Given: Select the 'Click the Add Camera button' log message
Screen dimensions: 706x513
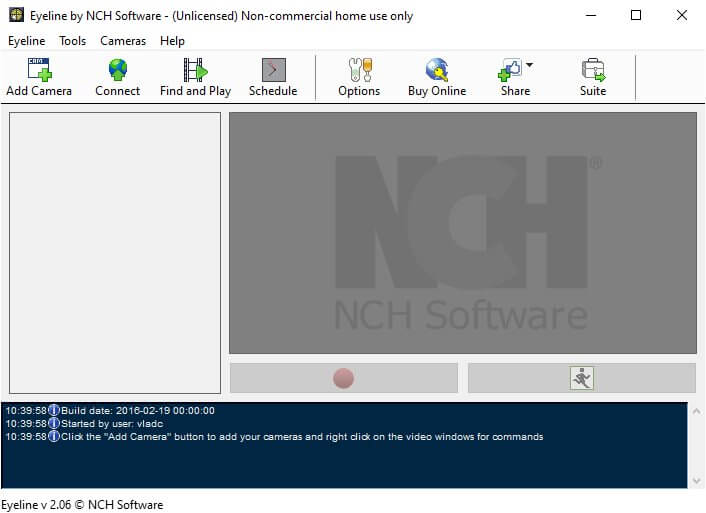Looking at the screenshot, I should [x=274, y=436].
